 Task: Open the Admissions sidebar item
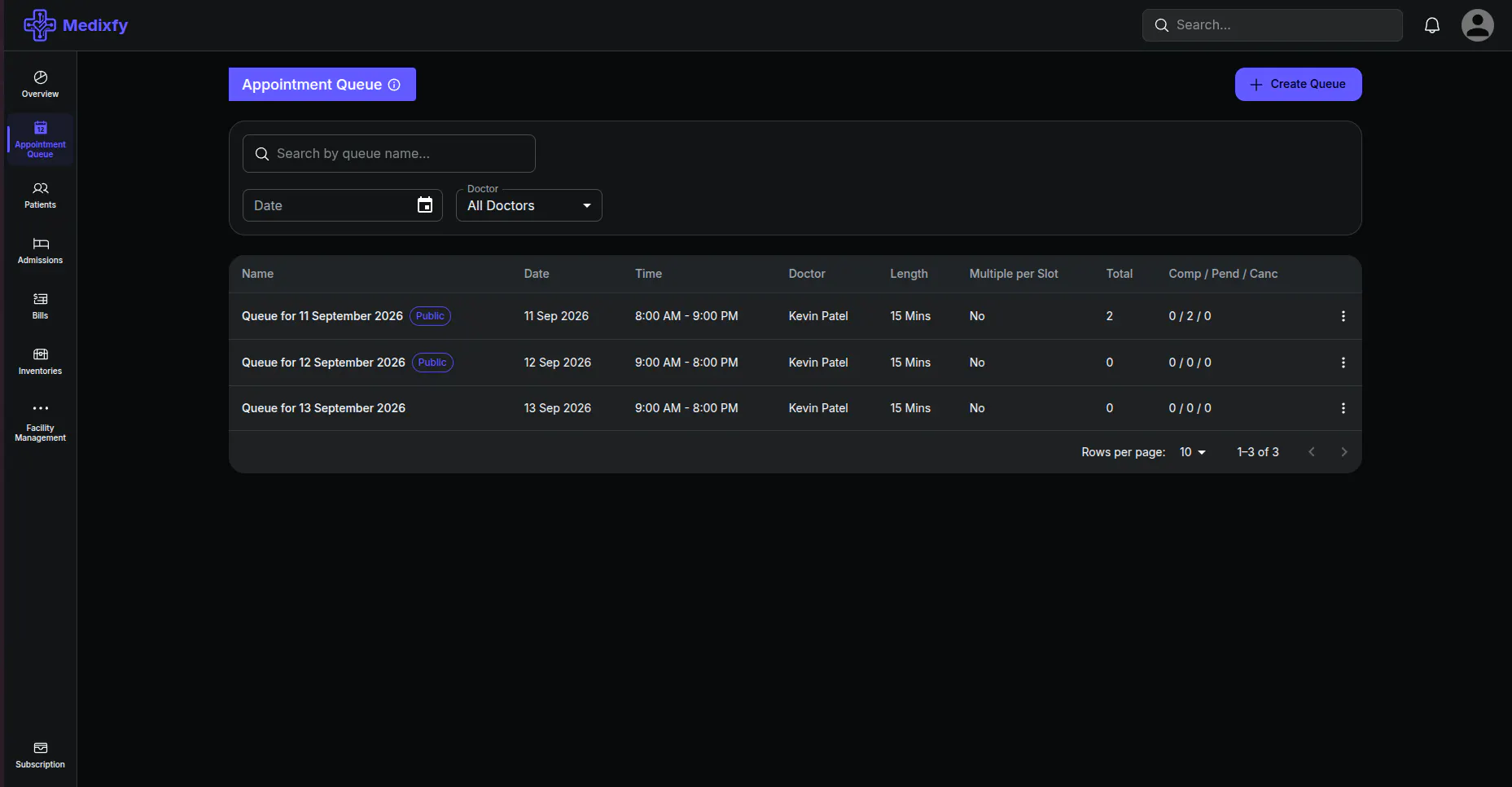[x=40, y=250]
